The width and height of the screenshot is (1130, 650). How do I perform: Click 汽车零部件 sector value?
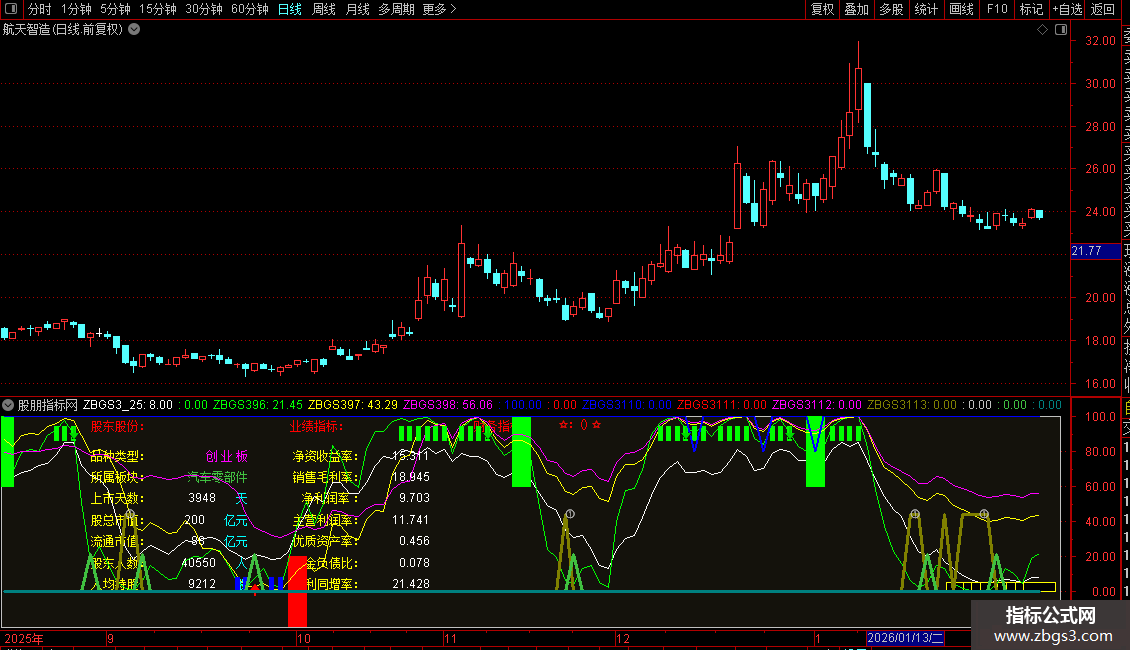pyautogui.click(x=217, y=477)
